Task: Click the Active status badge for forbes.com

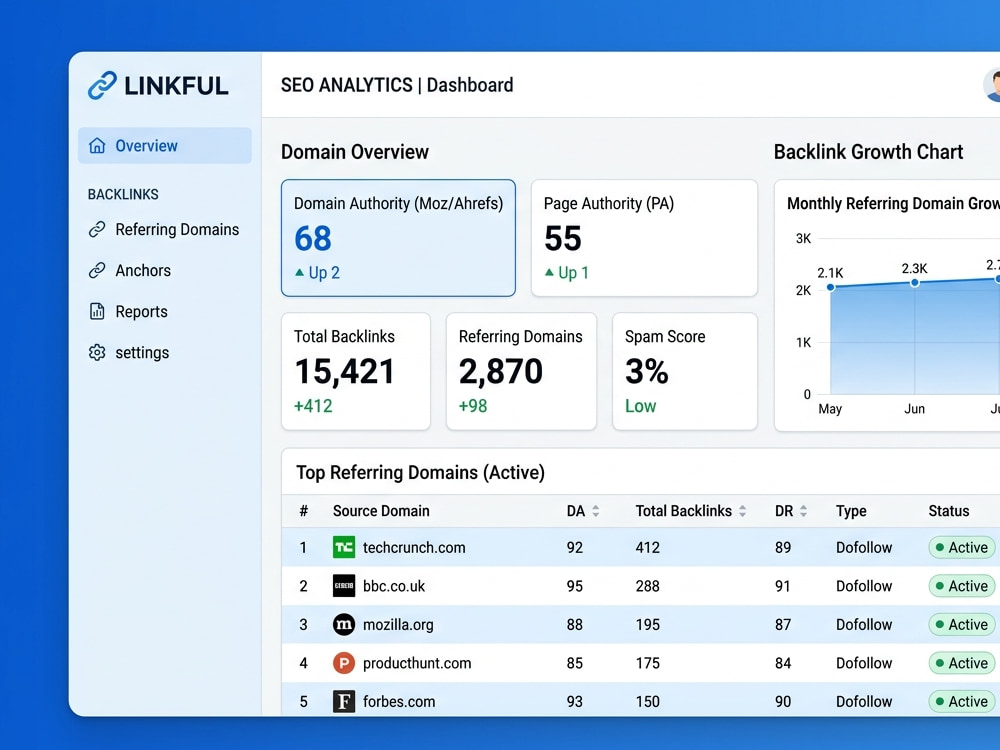Action: pyautogui.click(x=961, y=702)
